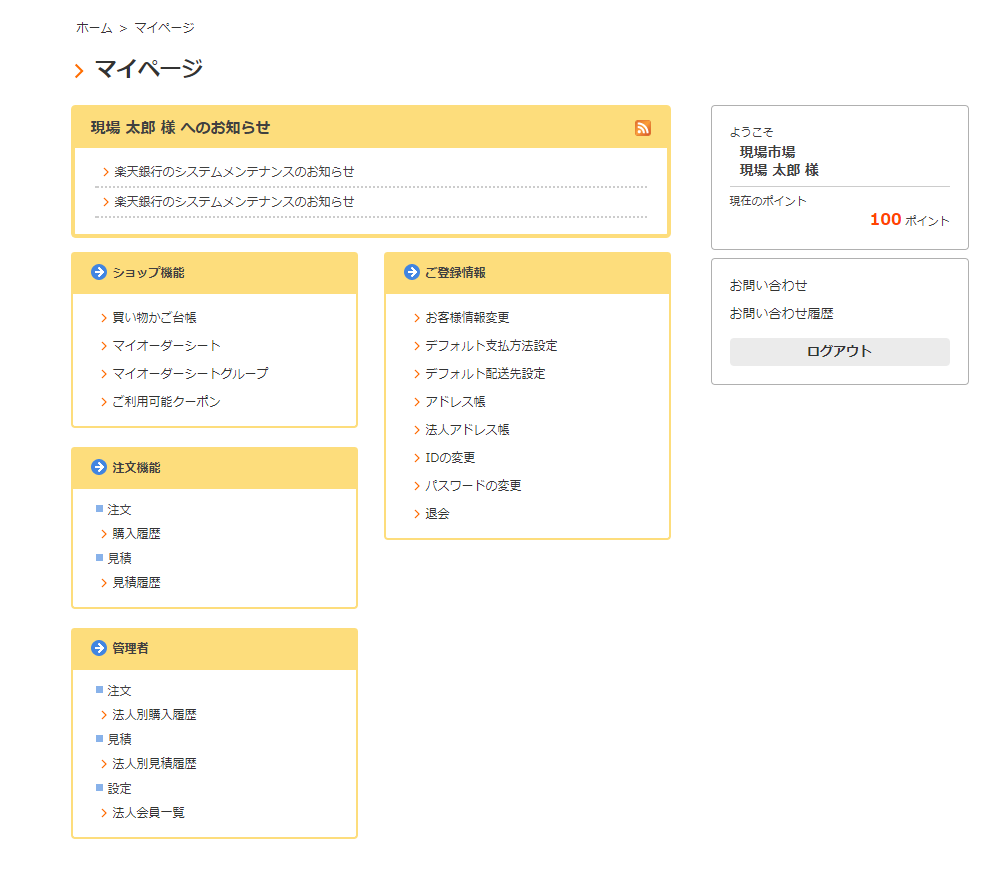Screen dimensions: 1001x869
Task: Go to ホーム in breadcrumb
Action: (x=94, y=28)
